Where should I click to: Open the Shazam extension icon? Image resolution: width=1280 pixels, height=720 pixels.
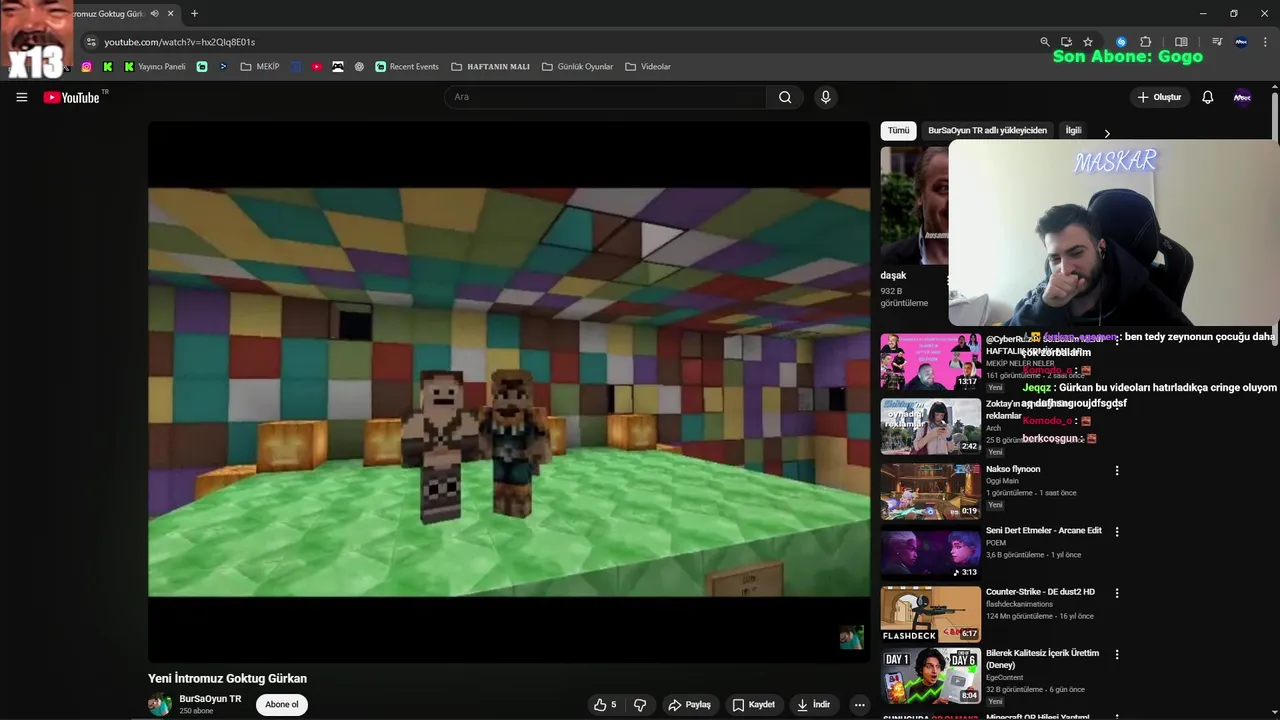point(1121,42)
